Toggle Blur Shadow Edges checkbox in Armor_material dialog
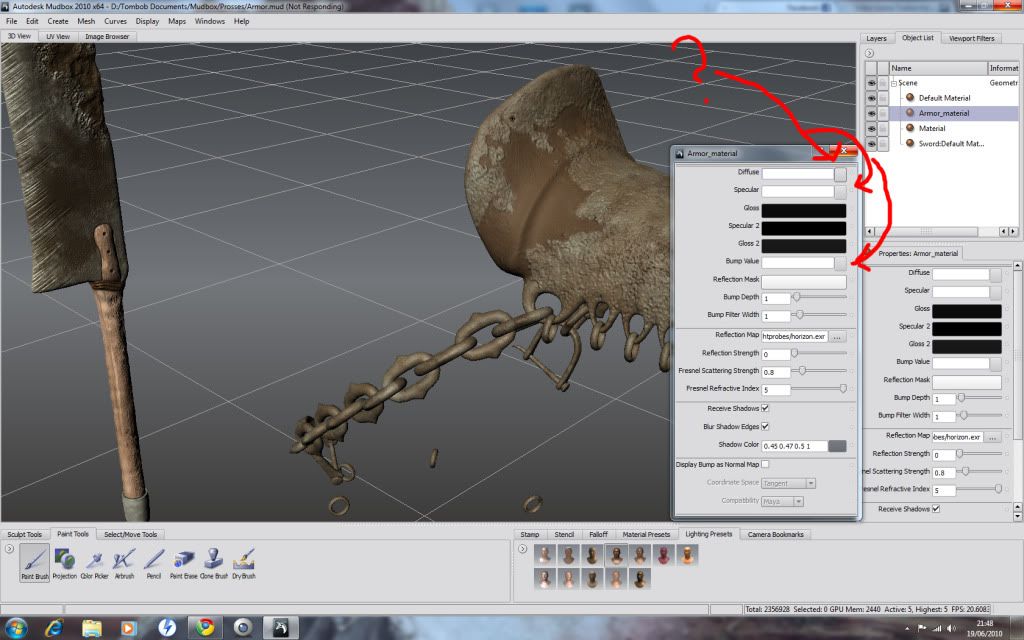1024x640 pixels. tap(765, 426)
